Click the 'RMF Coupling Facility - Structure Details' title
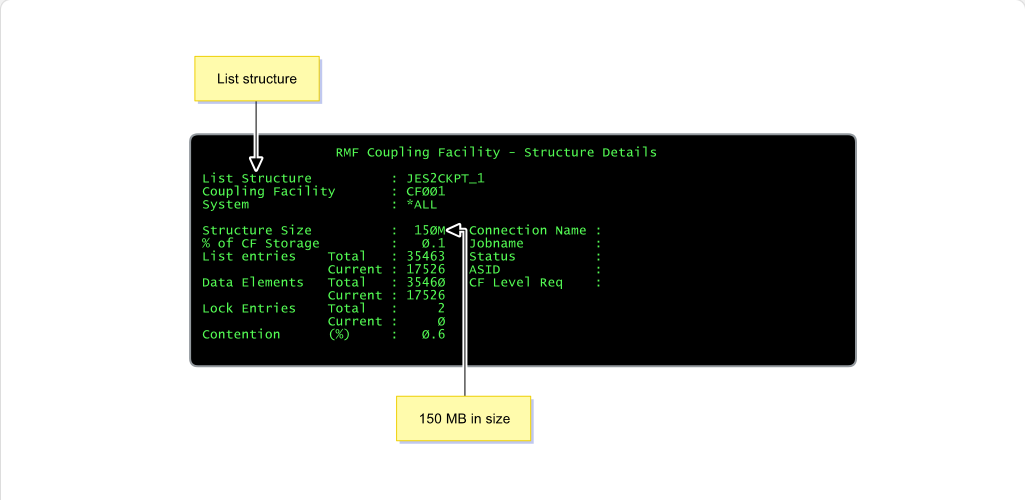This screenshot has height=500, width=1025. point(496,152)
